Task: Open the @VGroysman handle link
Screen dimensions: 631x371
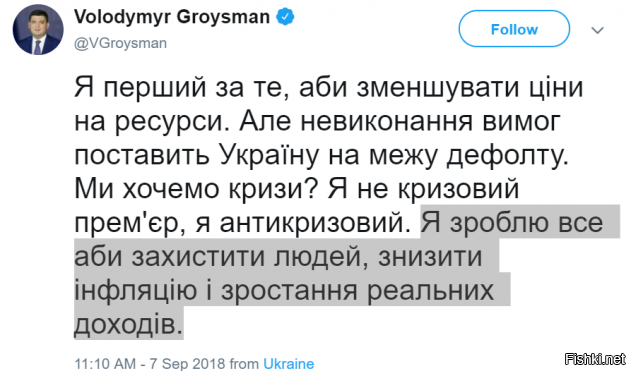Action: 120,43
